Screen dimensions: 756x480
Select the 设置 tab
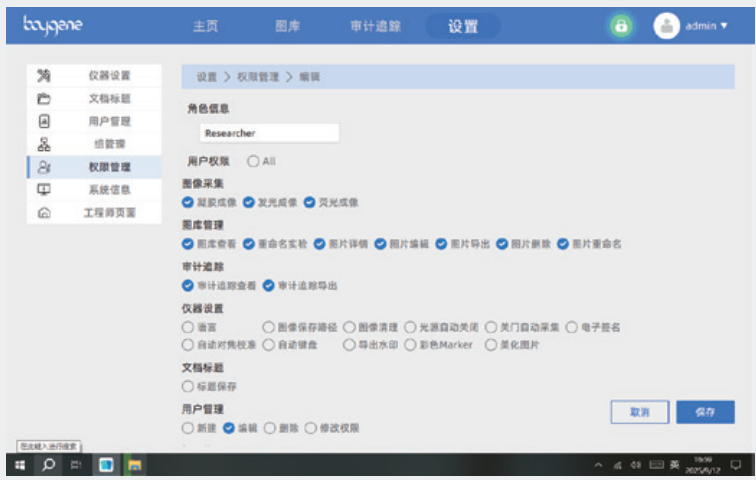point(463,26)
